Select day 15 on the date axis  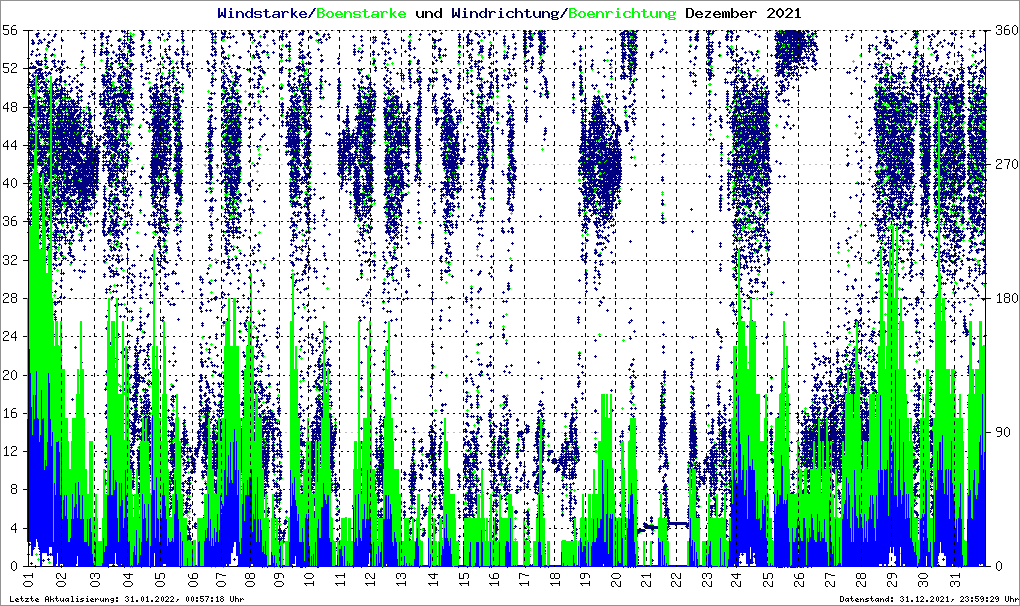click(x=463, y=578)
